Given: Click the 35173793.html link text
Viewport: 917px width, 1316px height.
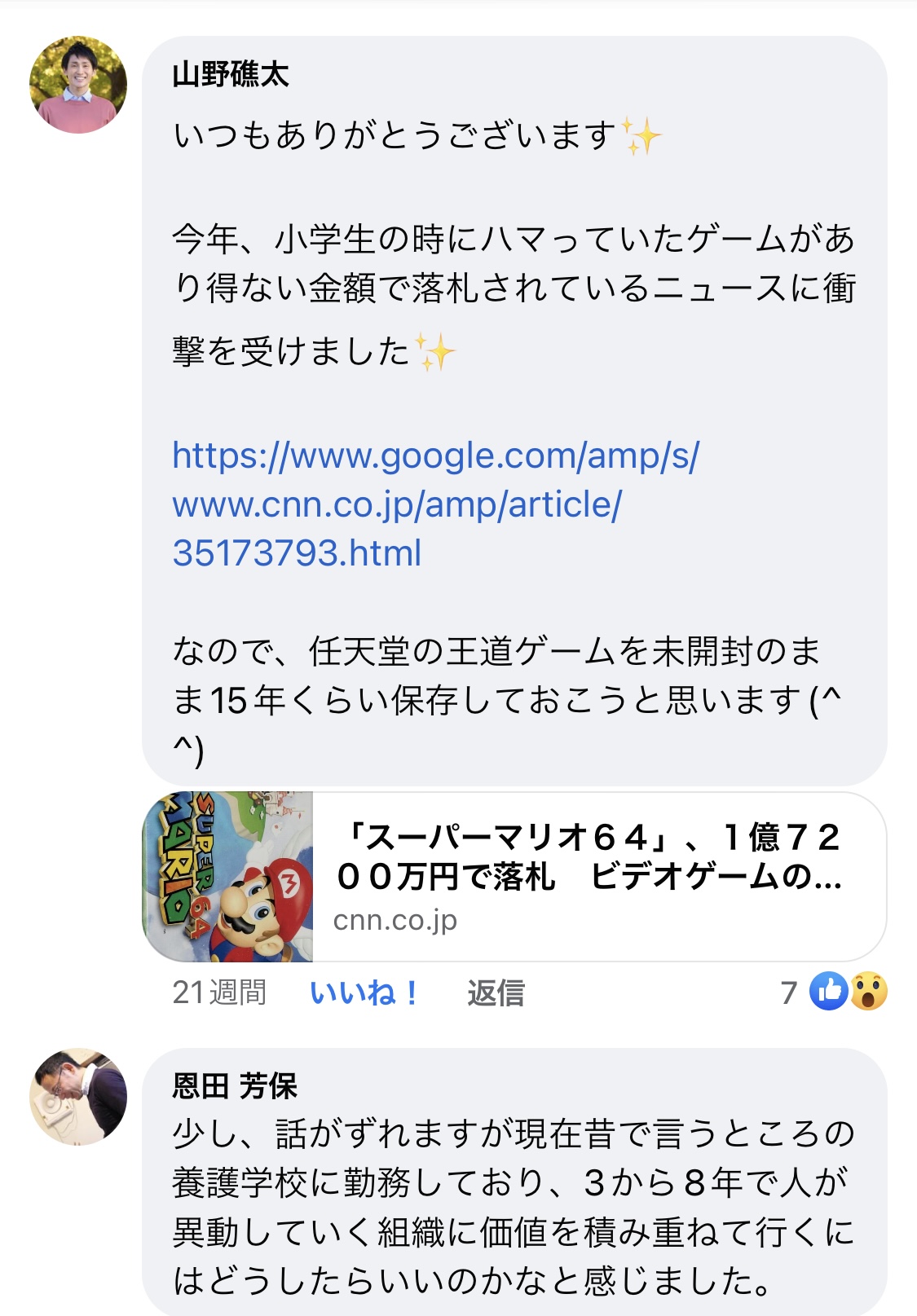Looking at the screenshot, I should coord(297,553).
